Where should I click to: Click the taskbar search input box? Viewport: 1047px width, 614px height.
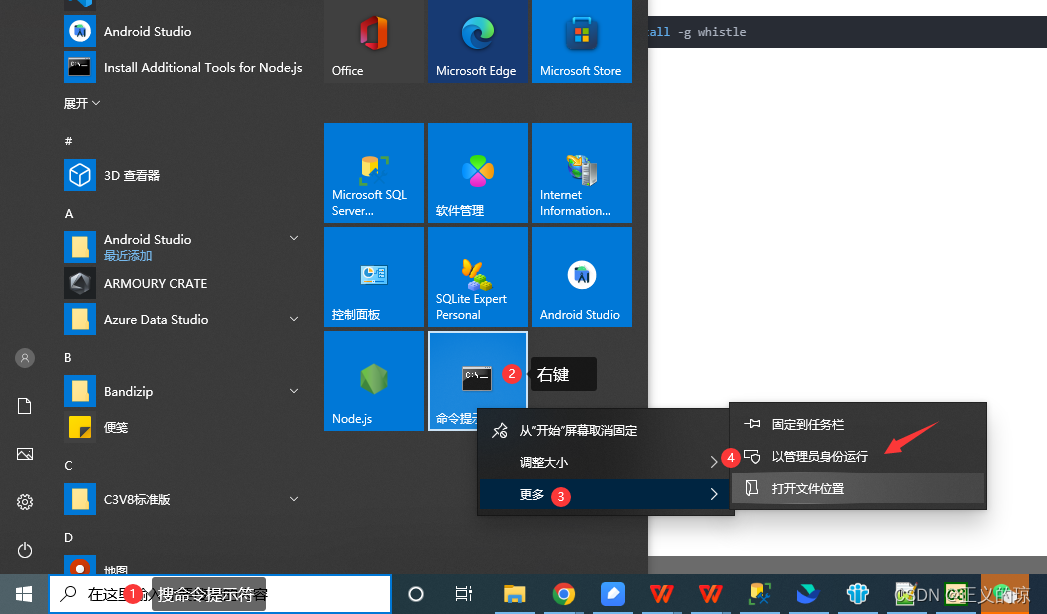[220, 594]
